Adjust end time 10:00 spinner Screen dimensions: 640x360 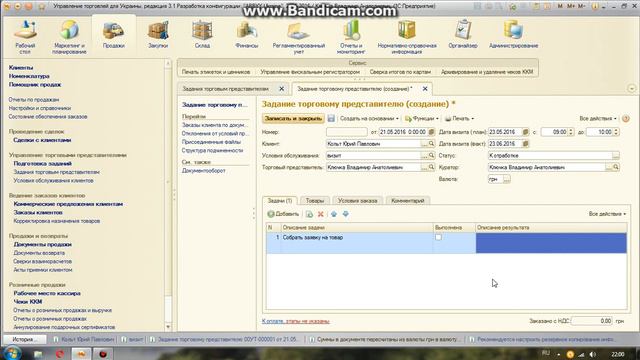coord(616,132)
